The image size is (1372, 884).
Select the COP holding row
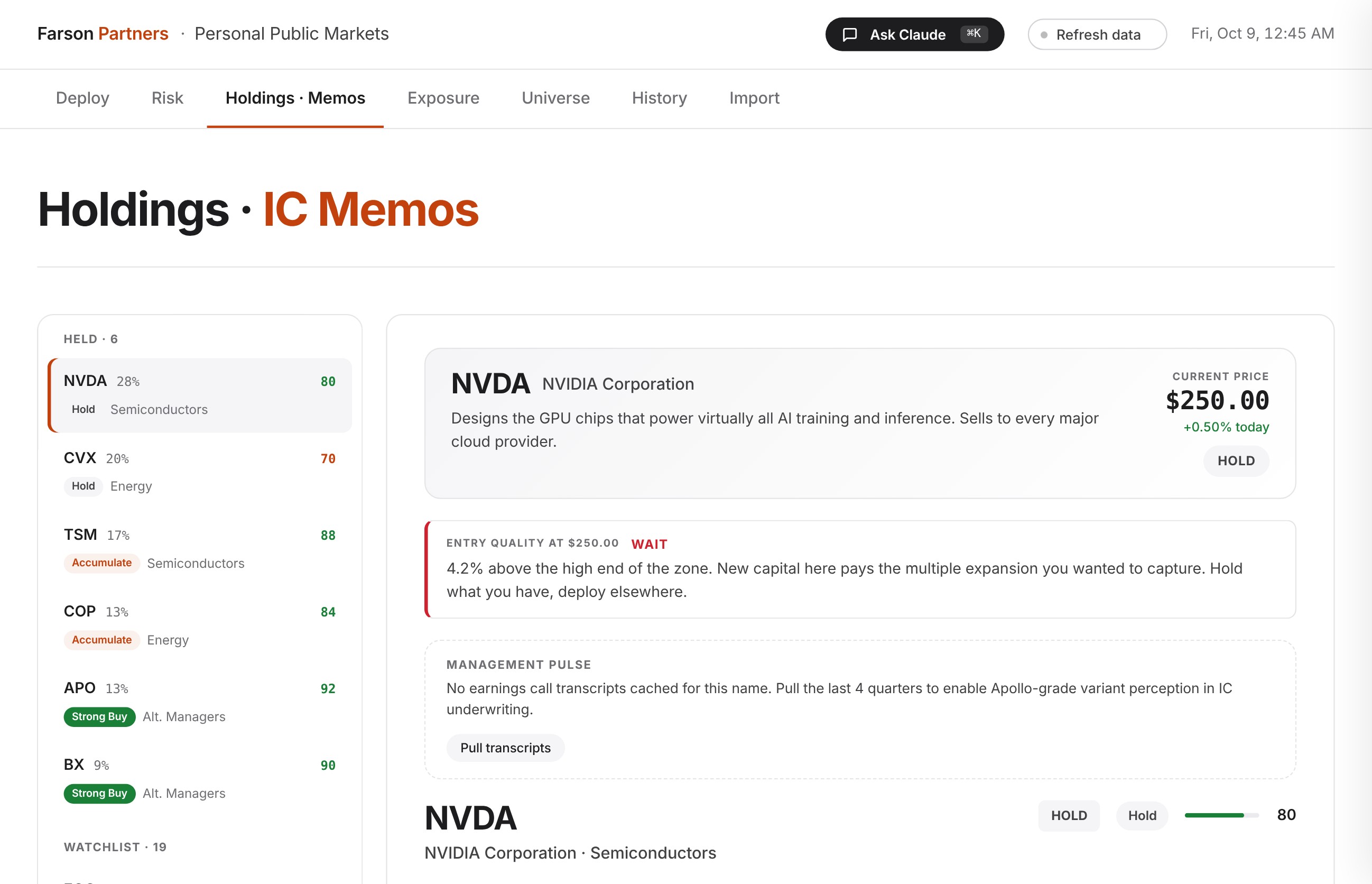(x=200, y=625)
